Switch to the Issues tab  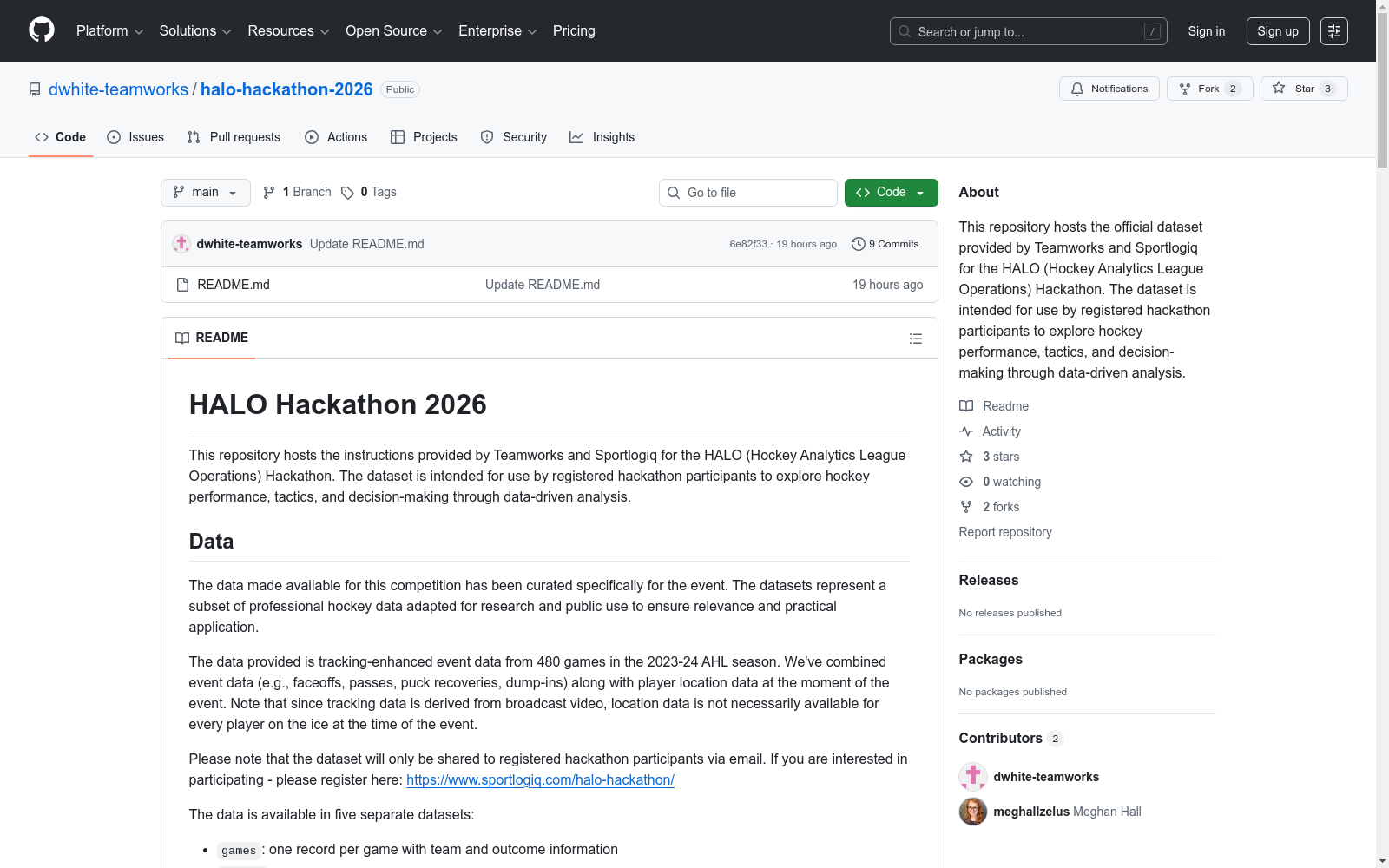[135, 137]
